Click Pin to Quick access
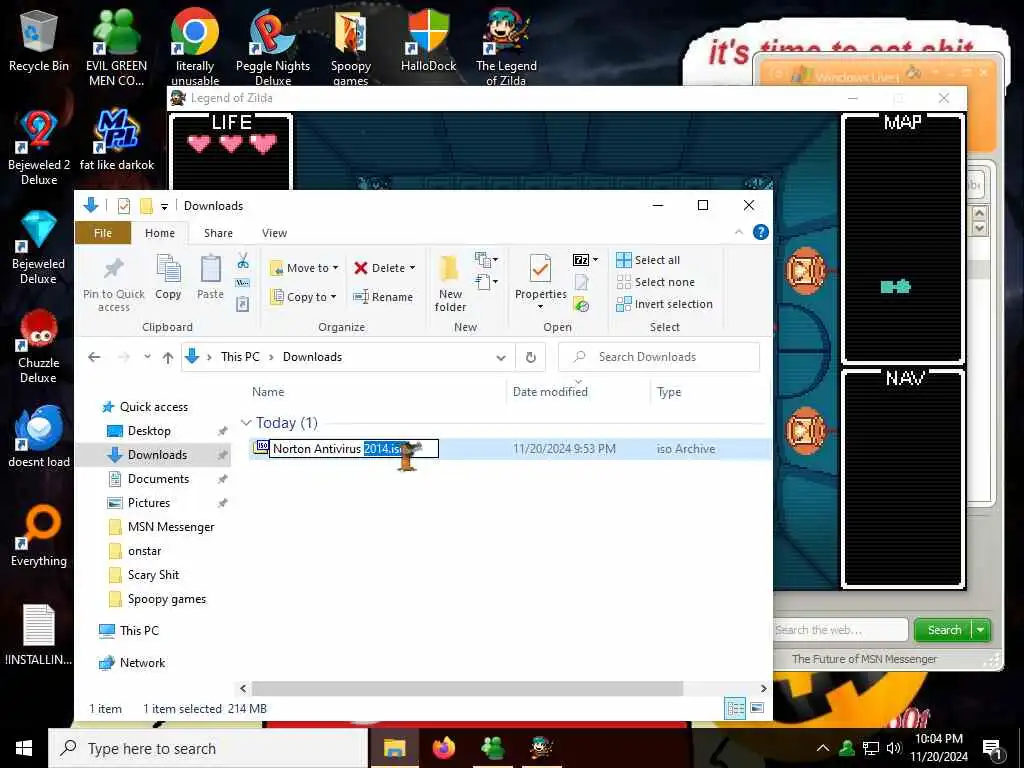The width and height of the screenshot is (1024, 768). pos(114,283)
